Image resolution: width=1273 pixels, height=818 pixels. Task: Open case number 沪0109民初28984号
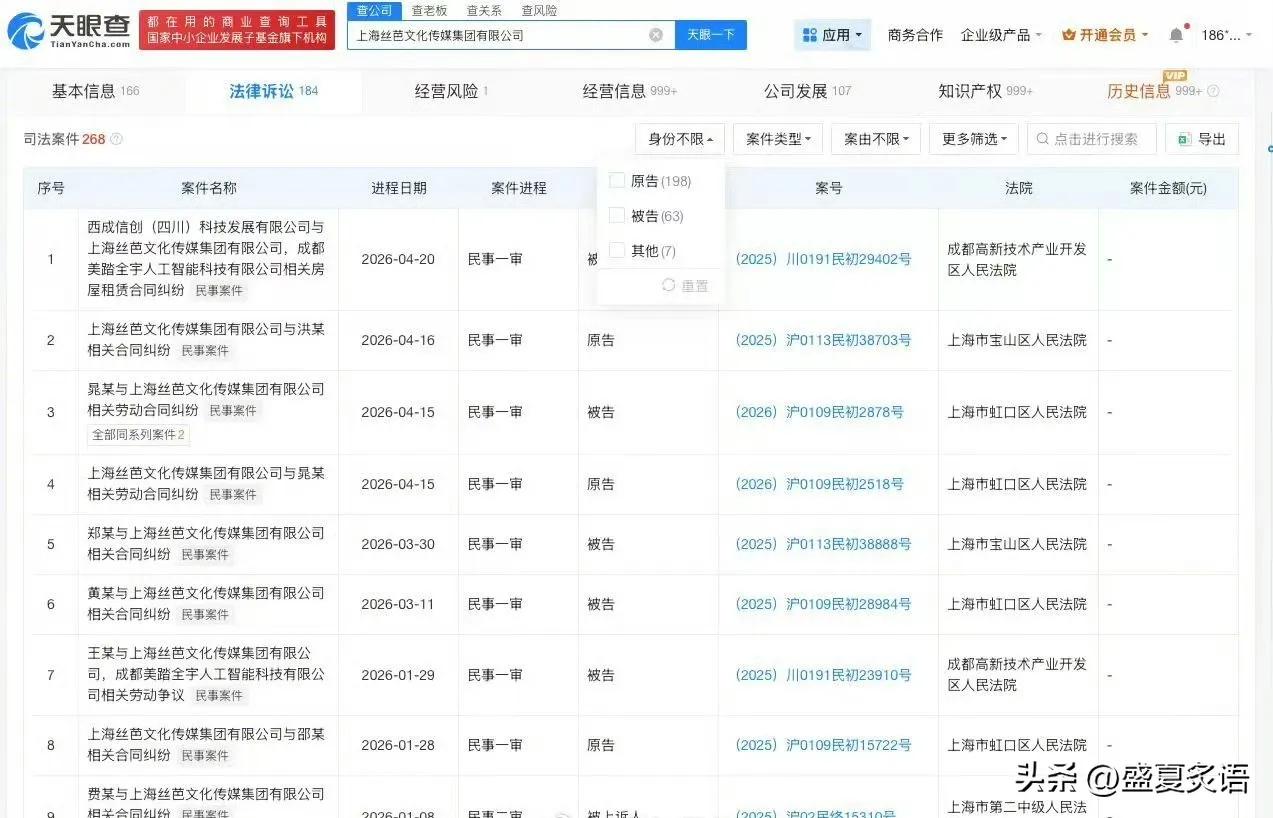(823, 604)
